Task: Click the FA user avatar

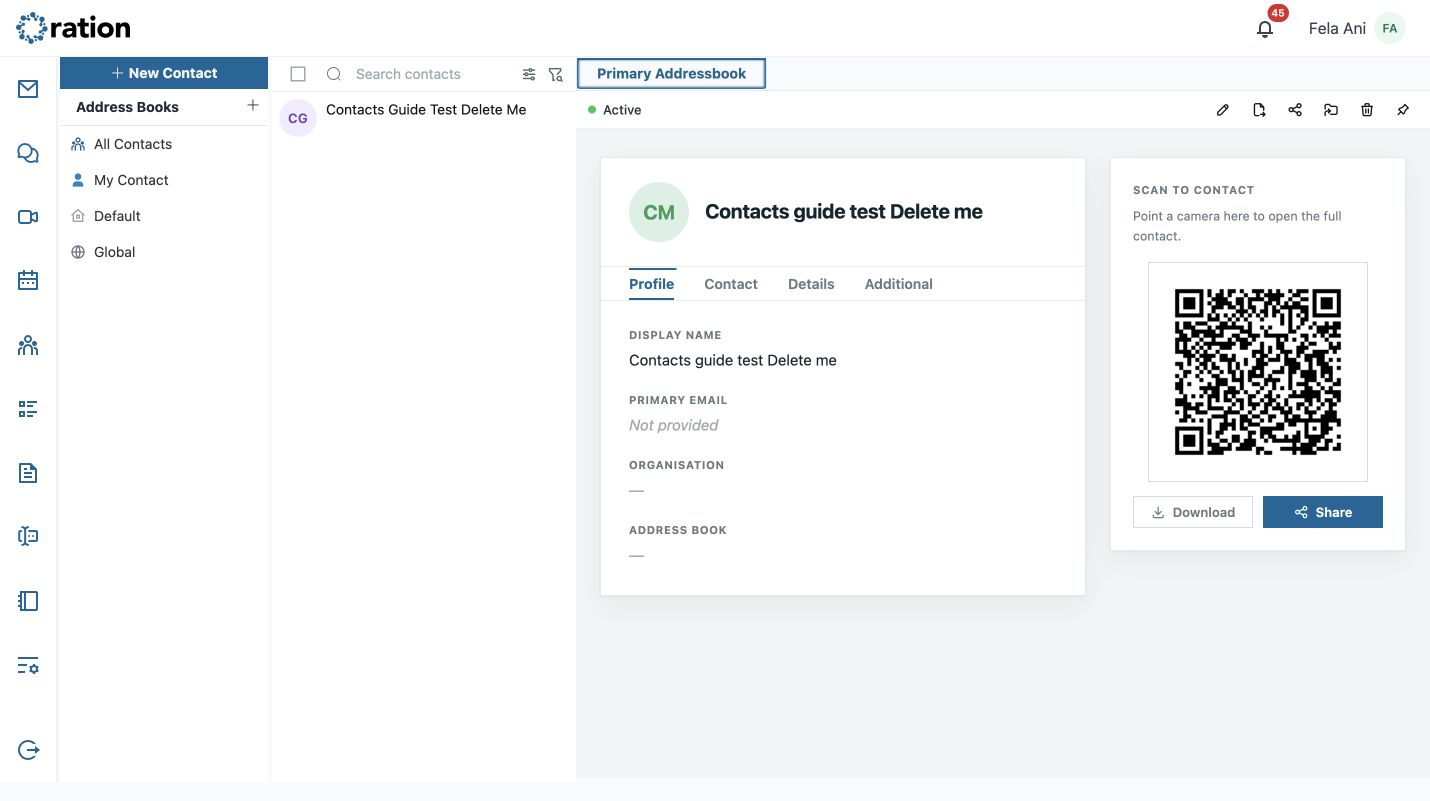Action: [1389, 28]
